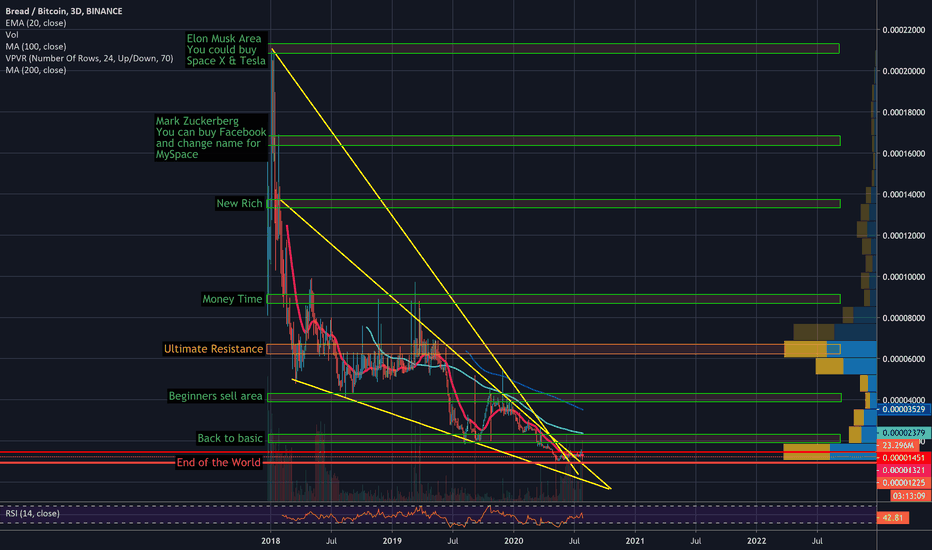Click the 0.00004000 price axis label
This screenshot has height=550, width=932.
(903, 400)
